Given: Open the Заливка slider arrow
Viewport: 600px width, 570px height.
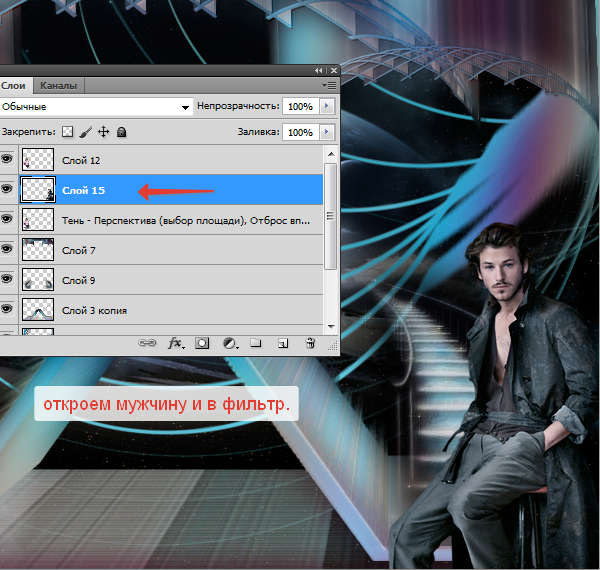Looking at the screenshot, I should pos(326,132).
